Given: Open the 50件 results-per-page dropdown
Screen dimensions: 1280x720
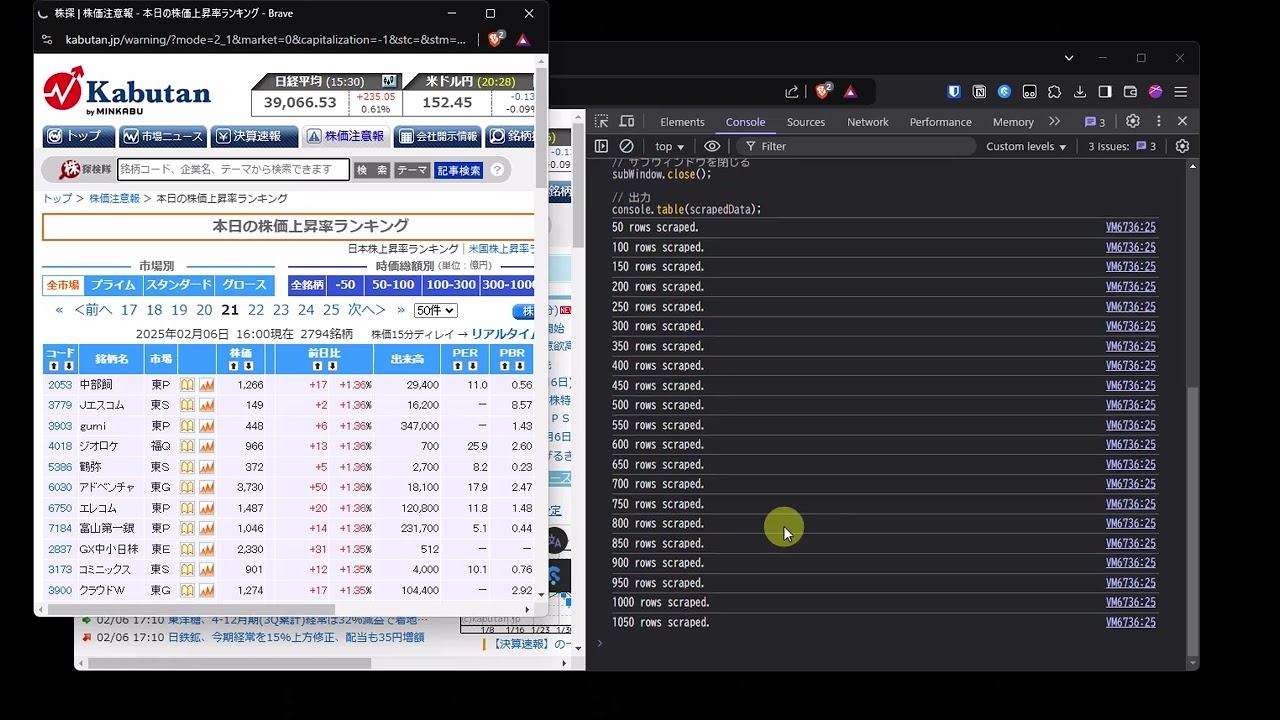Looking at the screenshot, I should coord(435,311).
